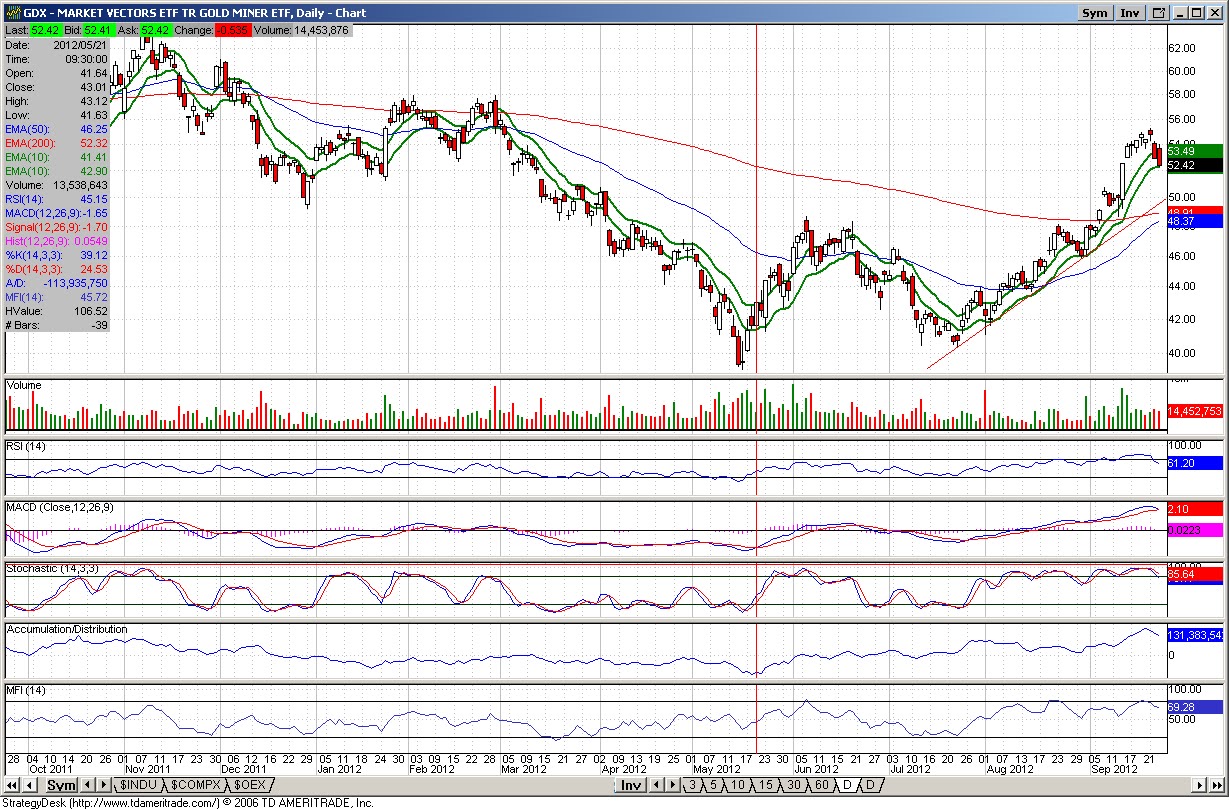Click the EMA(10) 41.41 data row
The width and height of the screenshot is (1229, 809).
(x=57, y=157)
